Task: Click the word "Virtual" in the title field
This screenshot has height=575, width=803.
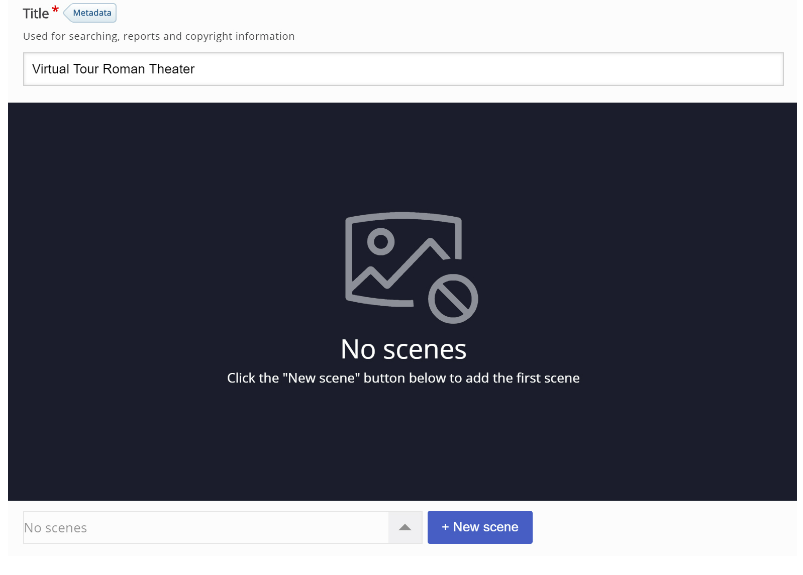Action: (50, 69)
